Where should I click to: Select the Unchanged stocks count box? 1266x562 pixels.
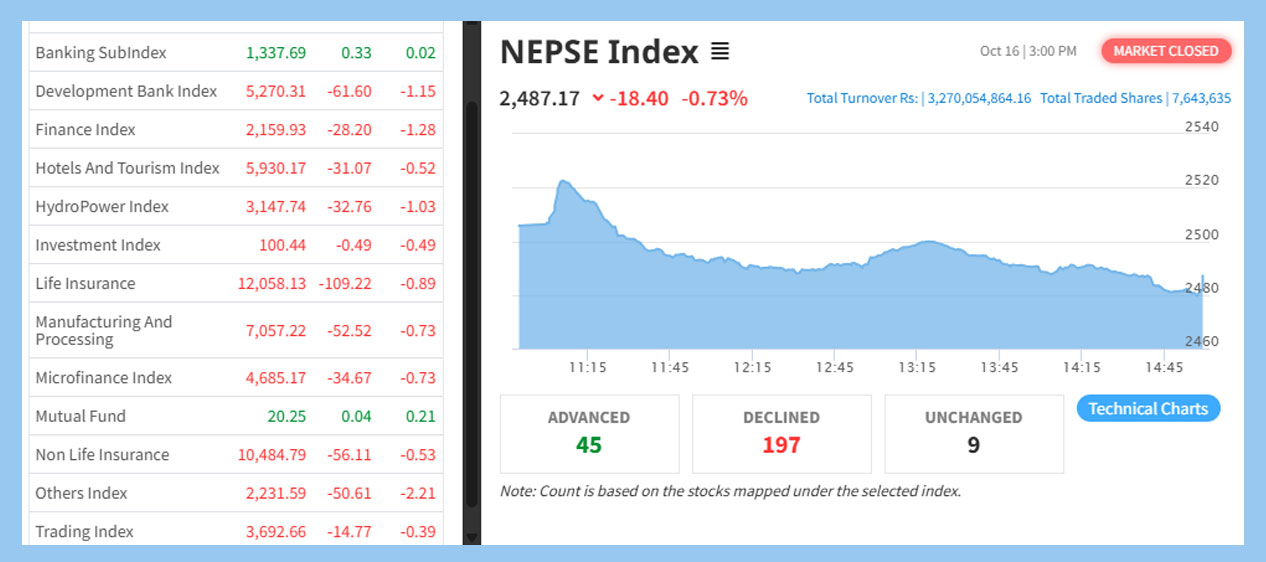[973, 433]
